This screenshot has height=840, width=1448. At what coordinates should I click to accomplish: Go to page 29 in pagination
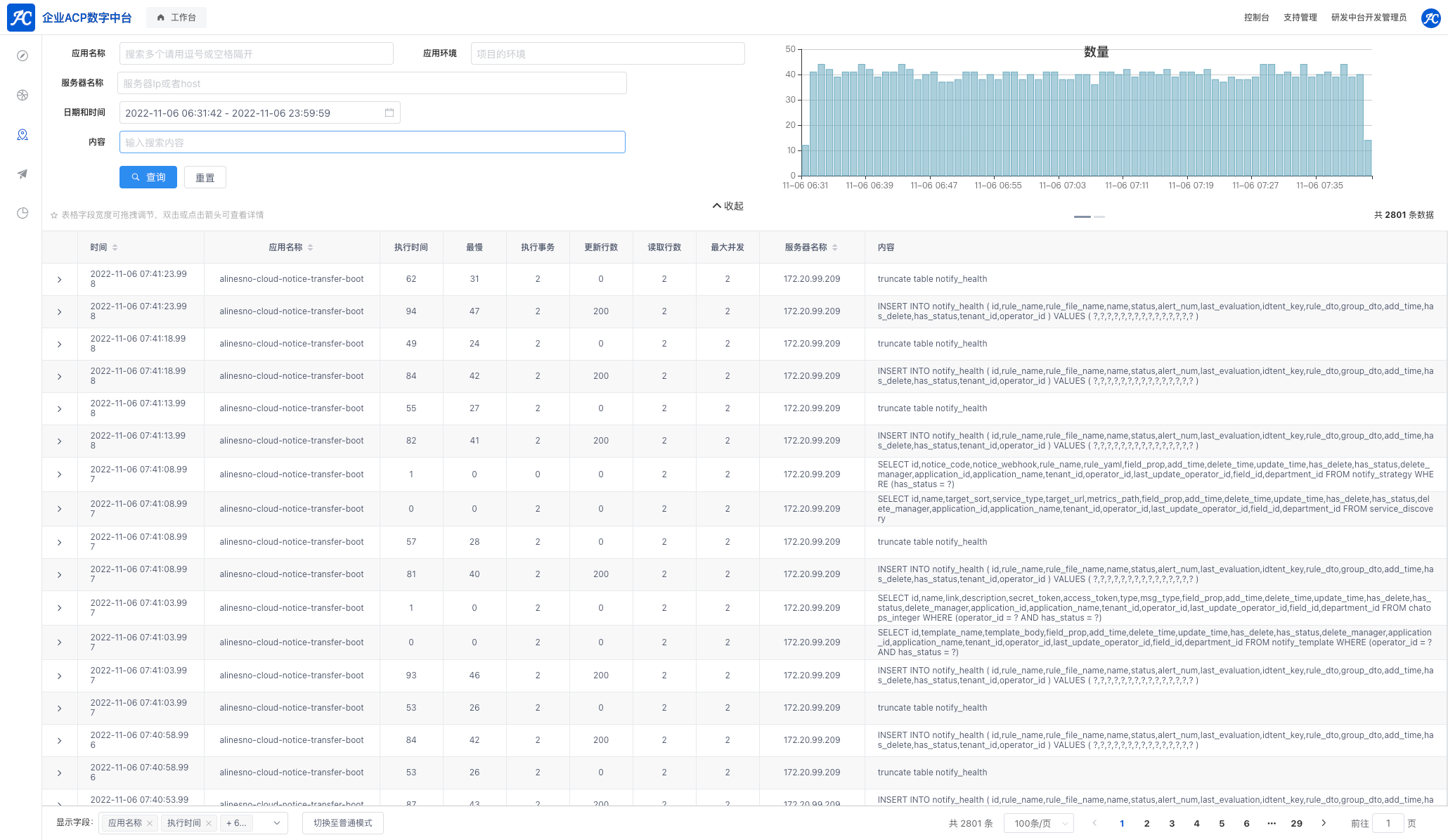click(x=1296, y=823)
